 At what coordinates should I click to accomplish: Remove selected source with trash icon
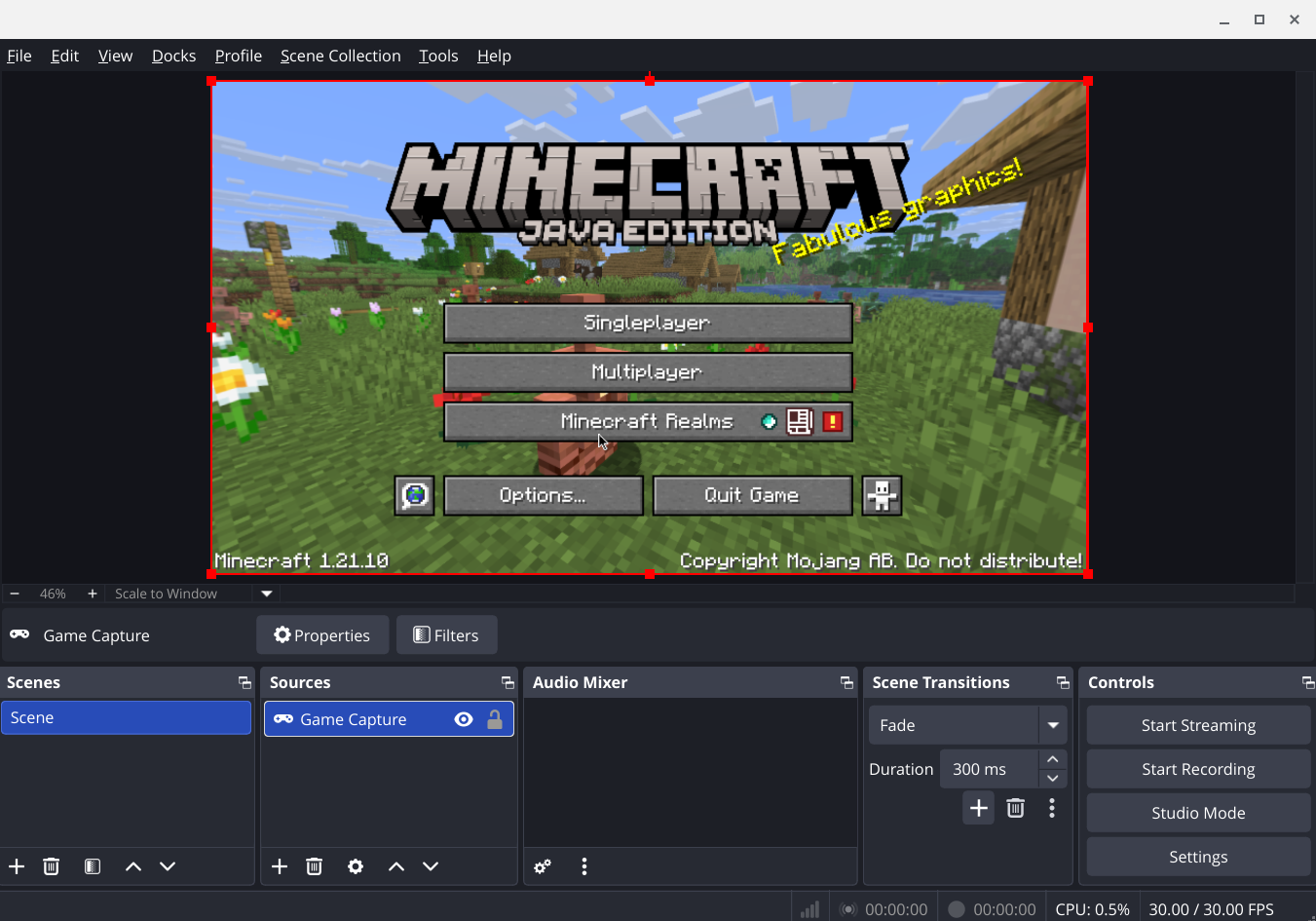[x=315, y=866]
